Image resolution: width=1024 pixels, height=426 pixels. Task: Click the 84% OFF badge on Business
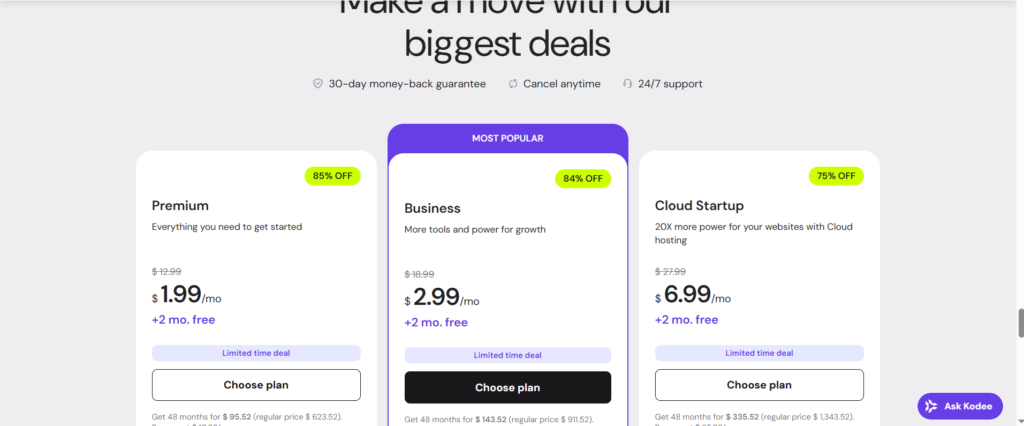[x=583, y=179]
